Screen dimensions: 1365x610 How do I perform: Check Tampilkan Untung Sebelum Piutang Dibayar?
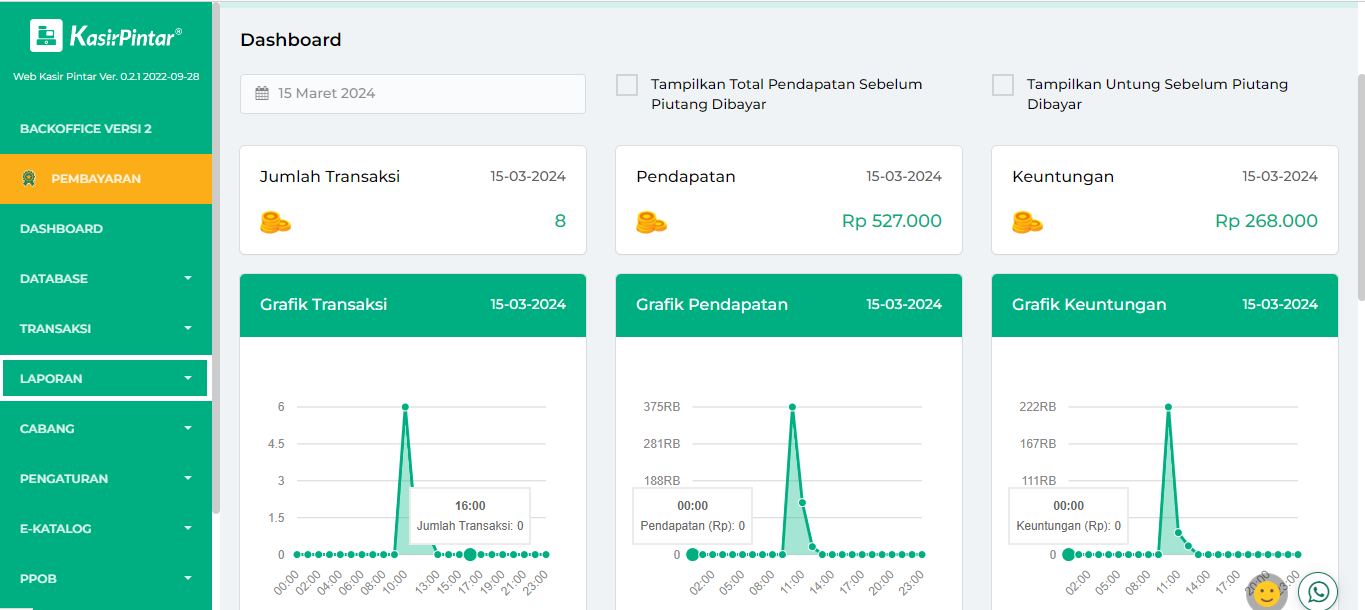1003,85
